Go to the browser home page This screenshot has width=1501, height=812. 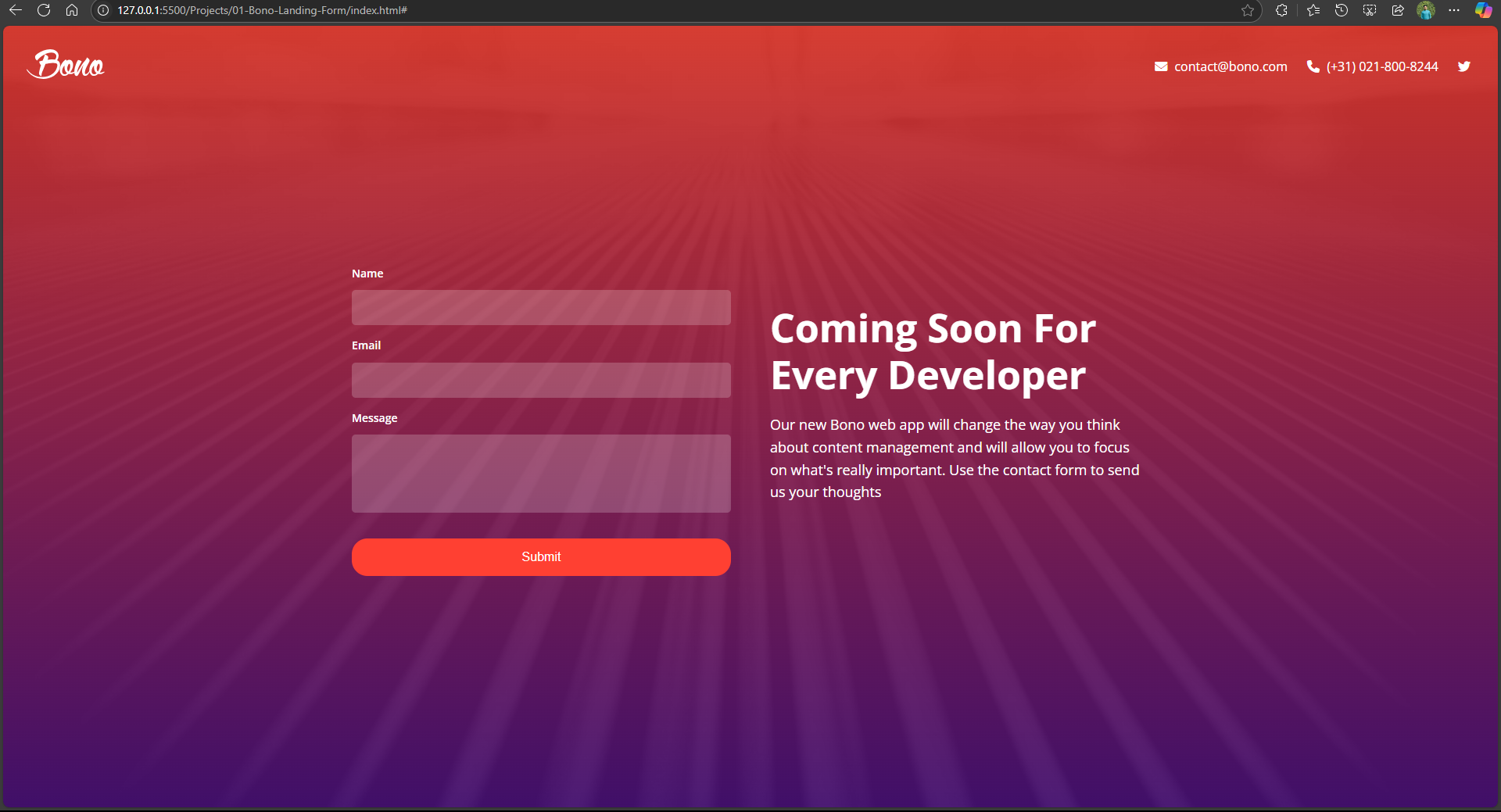[72, 10]
